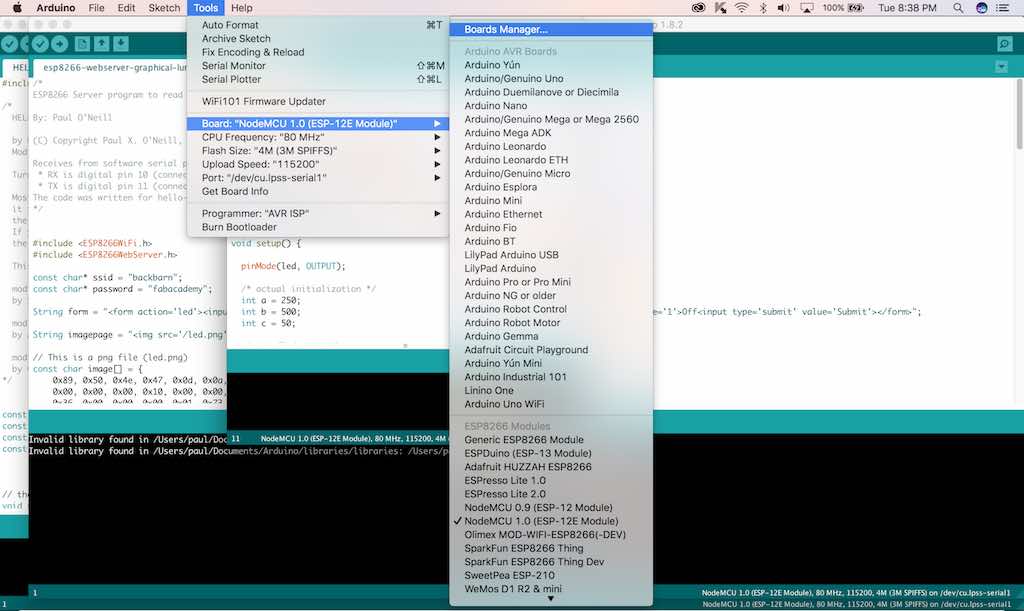Click the Open sketch up-arrow icon
1024x611 pixels.
(x=101, y=44)
